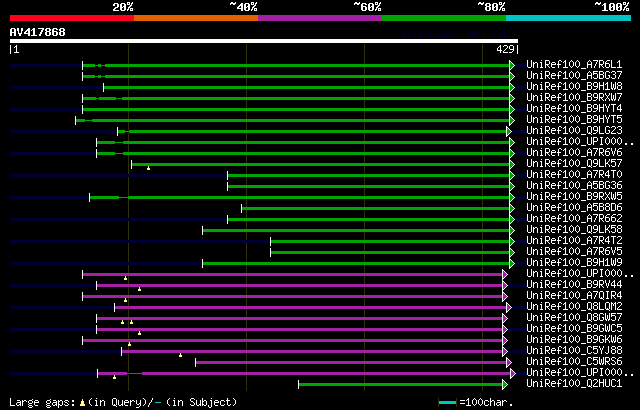Screen dimensions: 640x410
Task: Open the UniRef100_Q9LK57 hit label
Action: tap(574, 164)
